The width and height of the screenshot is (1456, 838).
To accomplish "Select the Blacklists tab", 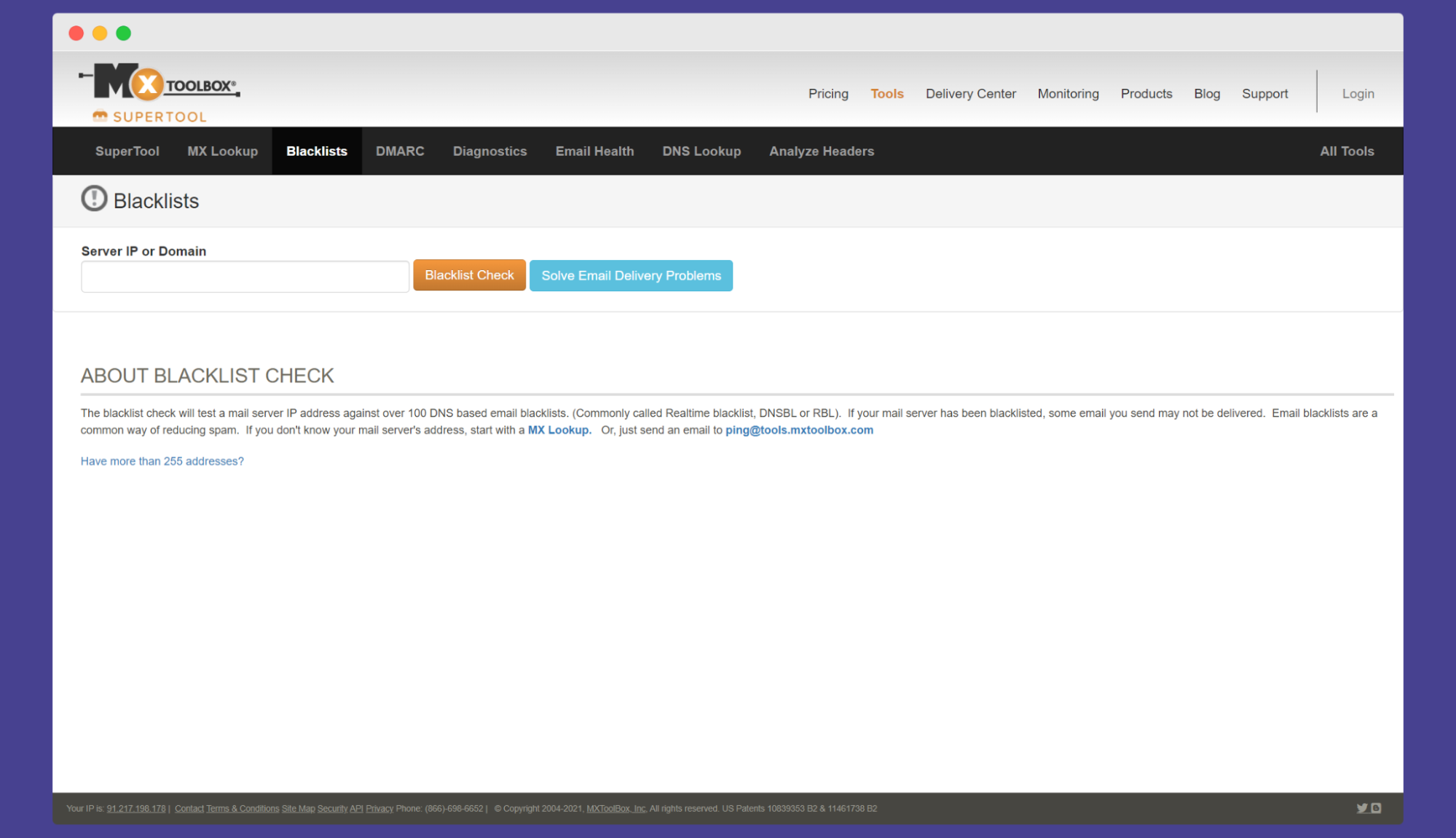I will (316, 151).
